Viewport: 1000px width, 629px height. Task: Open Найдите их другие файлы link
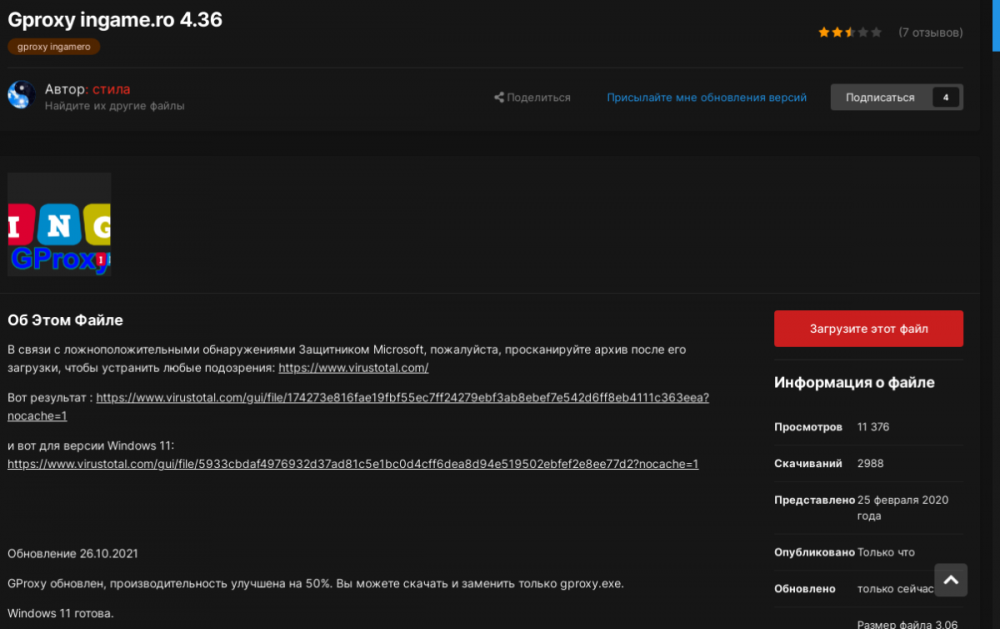(x=114, y=106)
